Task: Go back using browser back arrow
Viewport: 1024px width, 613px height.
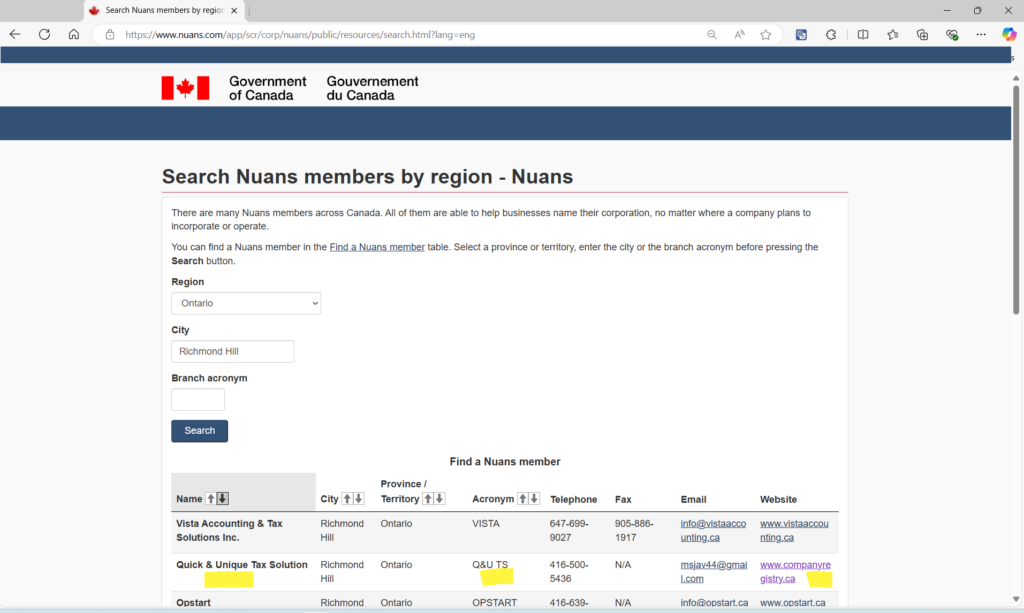Action: 15,35
